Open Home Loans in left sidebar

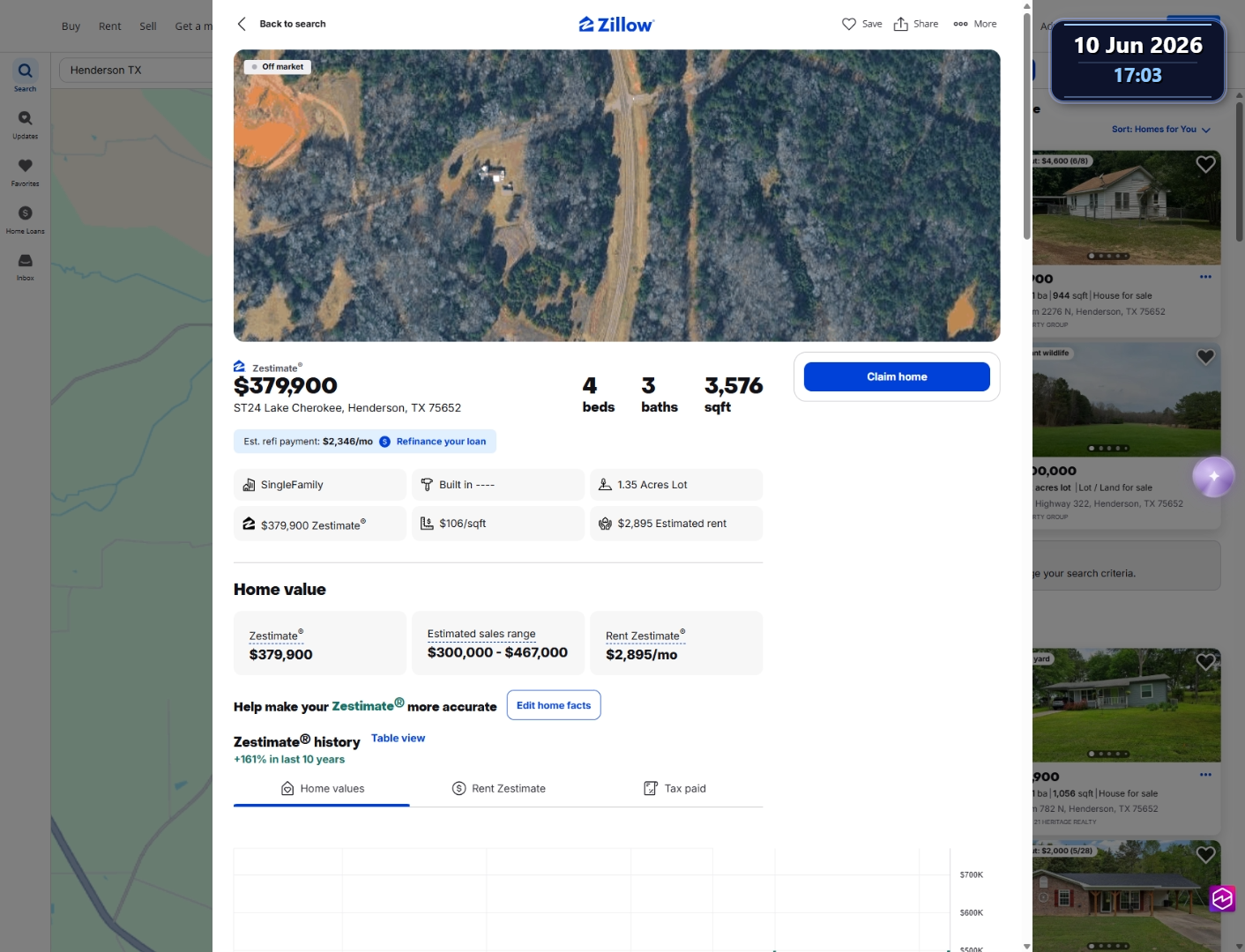pos(26,219)
